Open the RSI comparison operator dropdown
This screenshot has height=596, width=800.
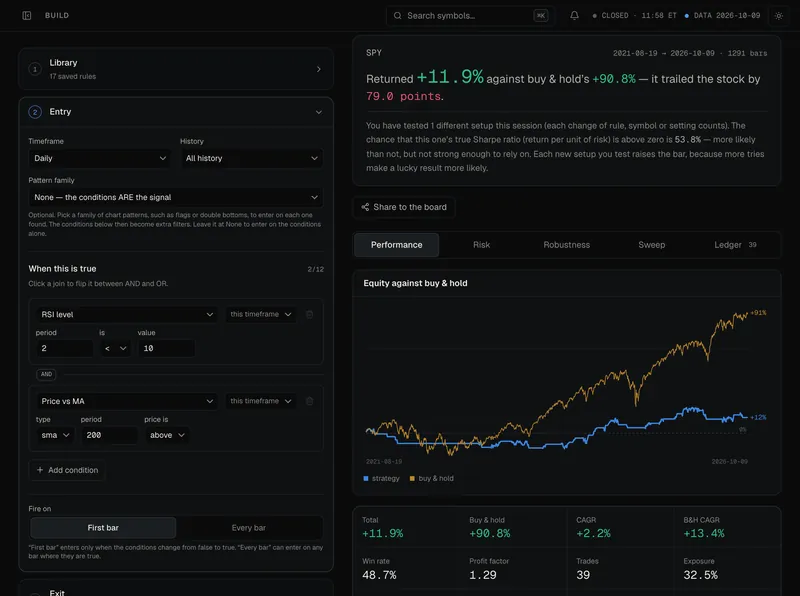[115, 348]
